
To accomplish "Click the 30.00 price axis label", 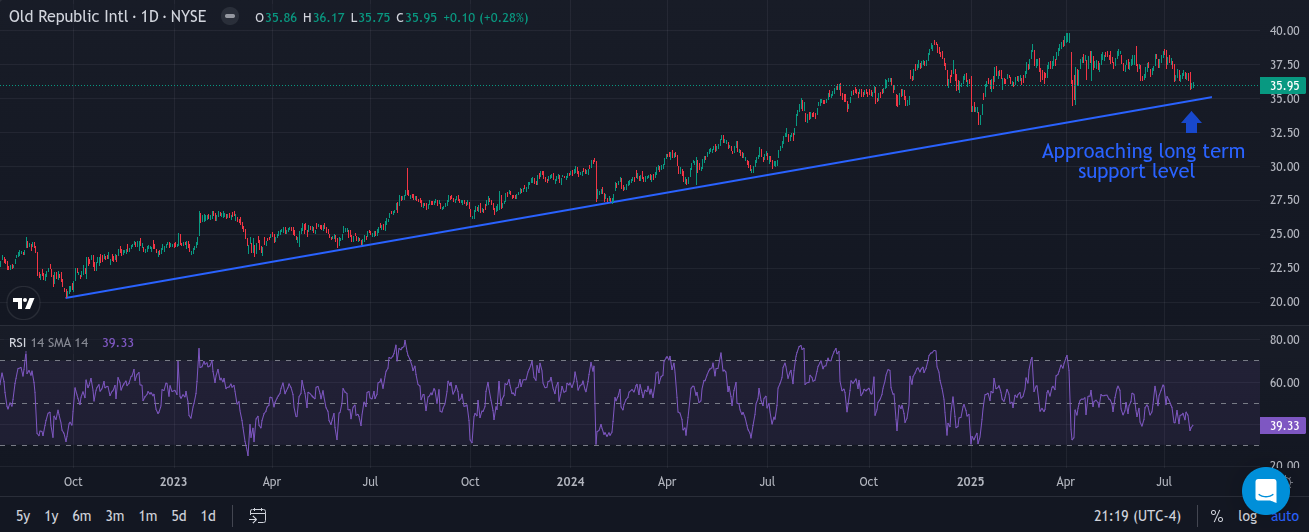I will tap(1284, 166).
